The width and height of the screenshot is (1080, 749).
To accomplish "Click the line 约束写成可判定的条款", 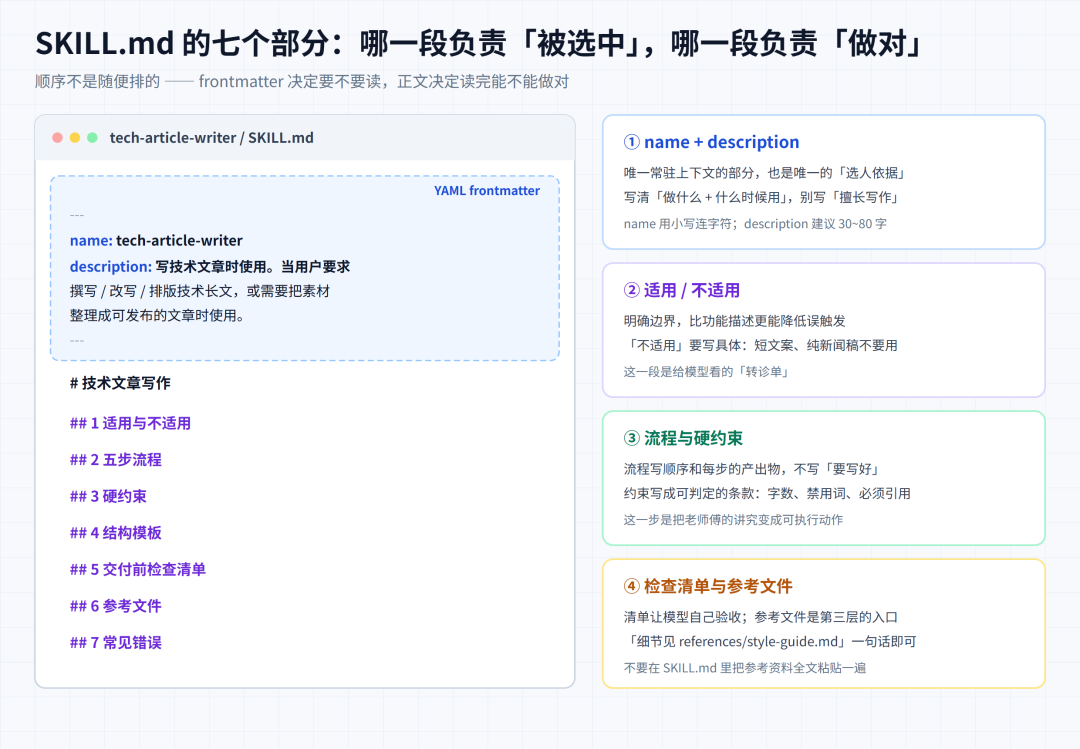I will pyautogui.click(x=767, y=493).
